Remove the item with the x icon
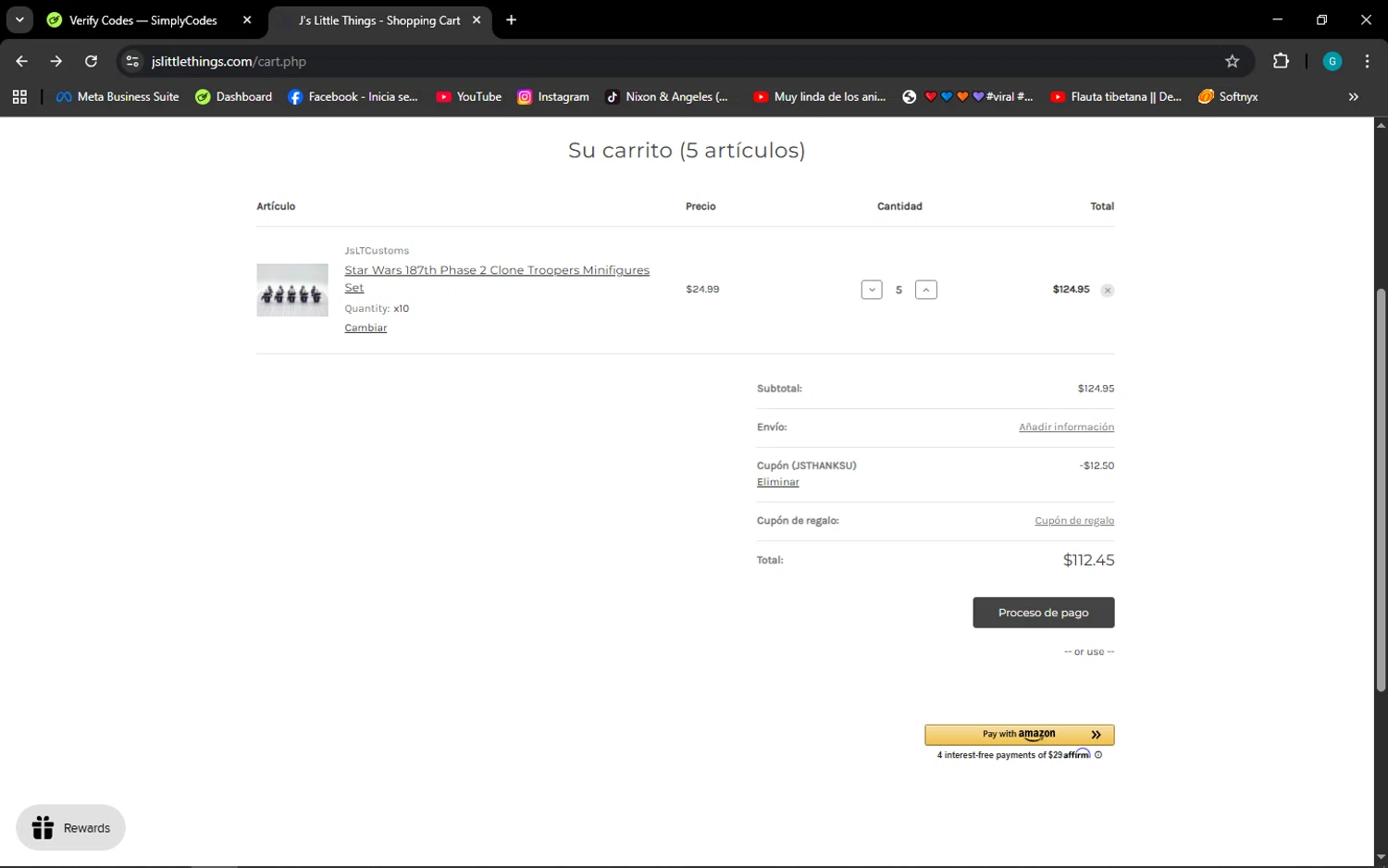The image size is (1388, 868). tap(1108, 291)
